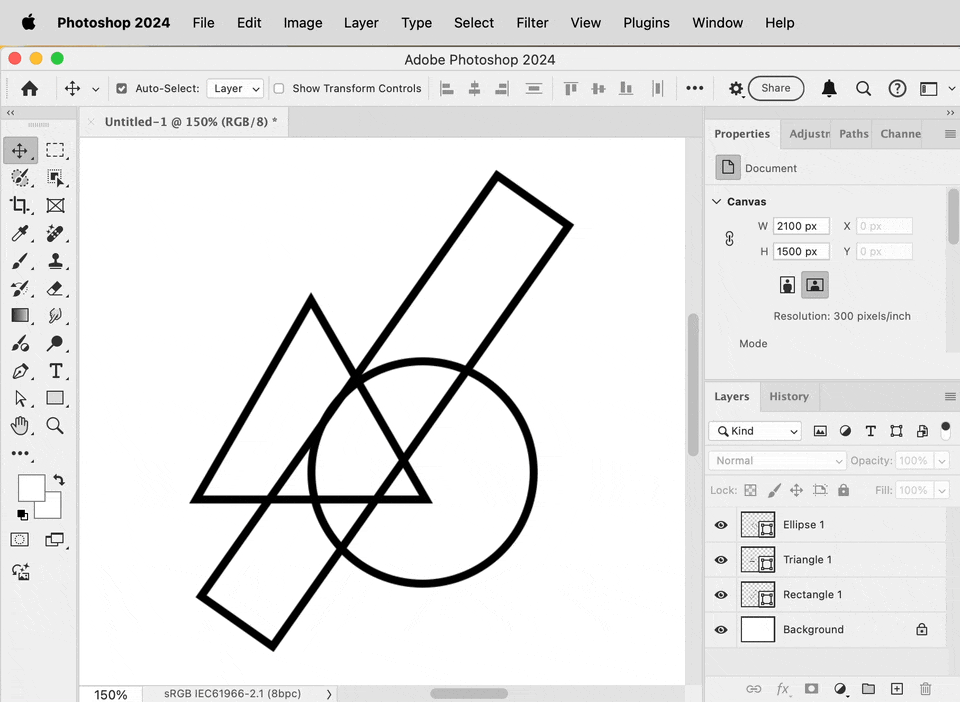
Task: Pick the History Brush tool
Action: (x=20, y=288)
